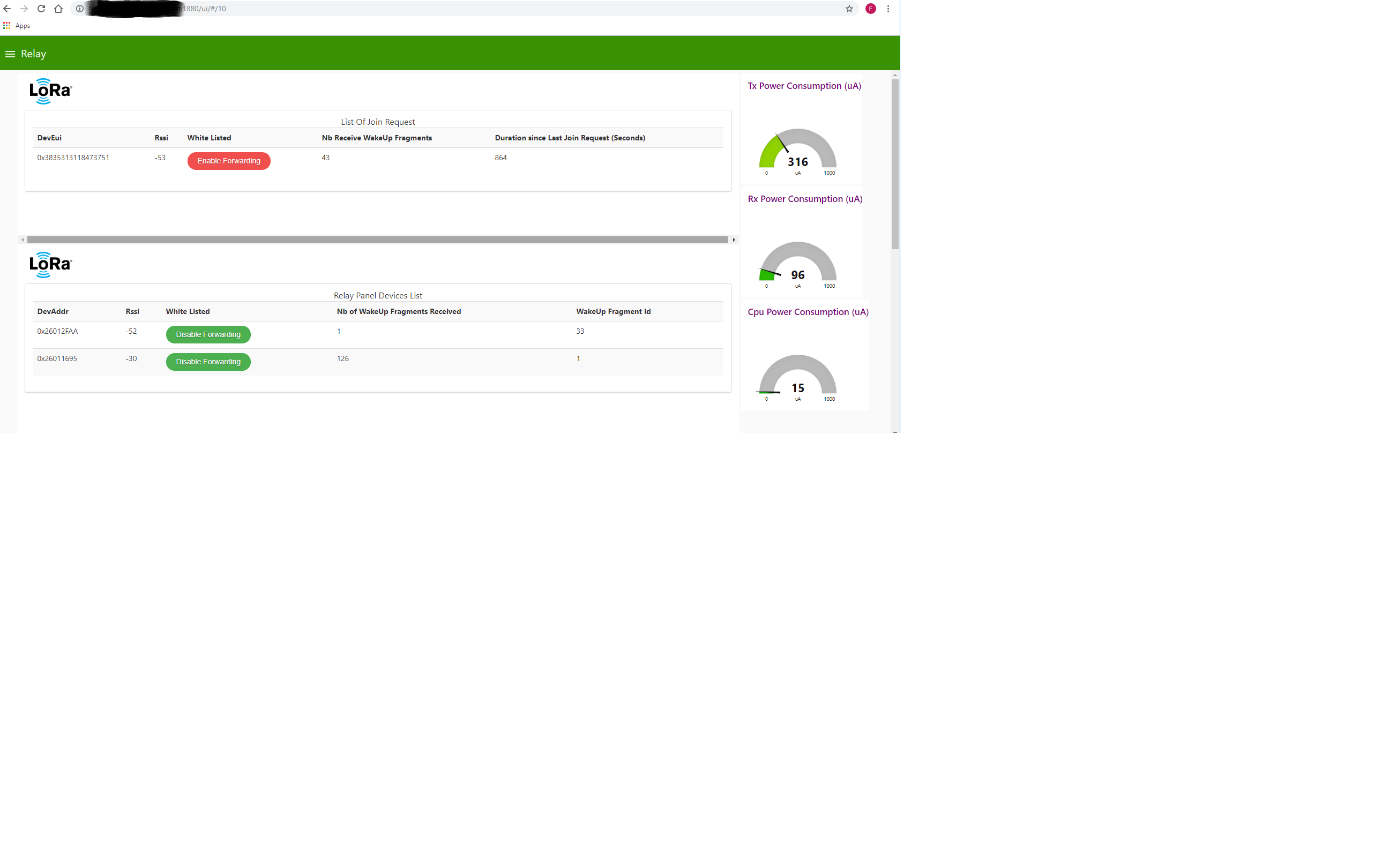Enable forwarding for device 0x3835313118473751
Image resolution: width=1389 pixels, height=868 pixels.
[228, 161]
